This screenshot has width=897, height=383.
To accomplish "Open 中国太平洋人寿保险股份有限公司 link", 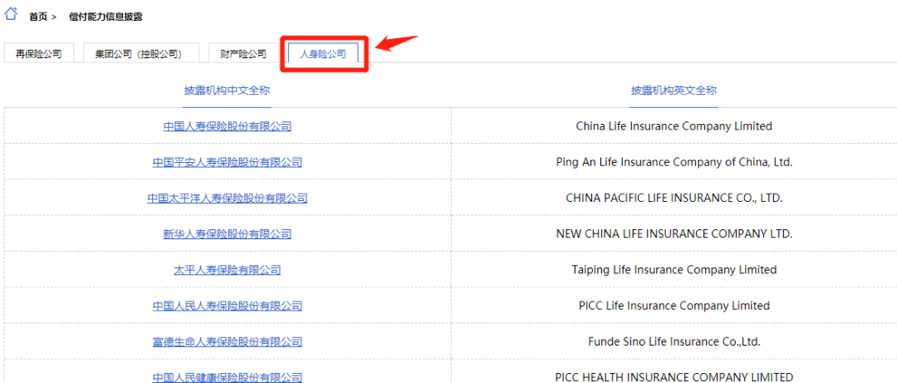I will click(x=227, y=198).
